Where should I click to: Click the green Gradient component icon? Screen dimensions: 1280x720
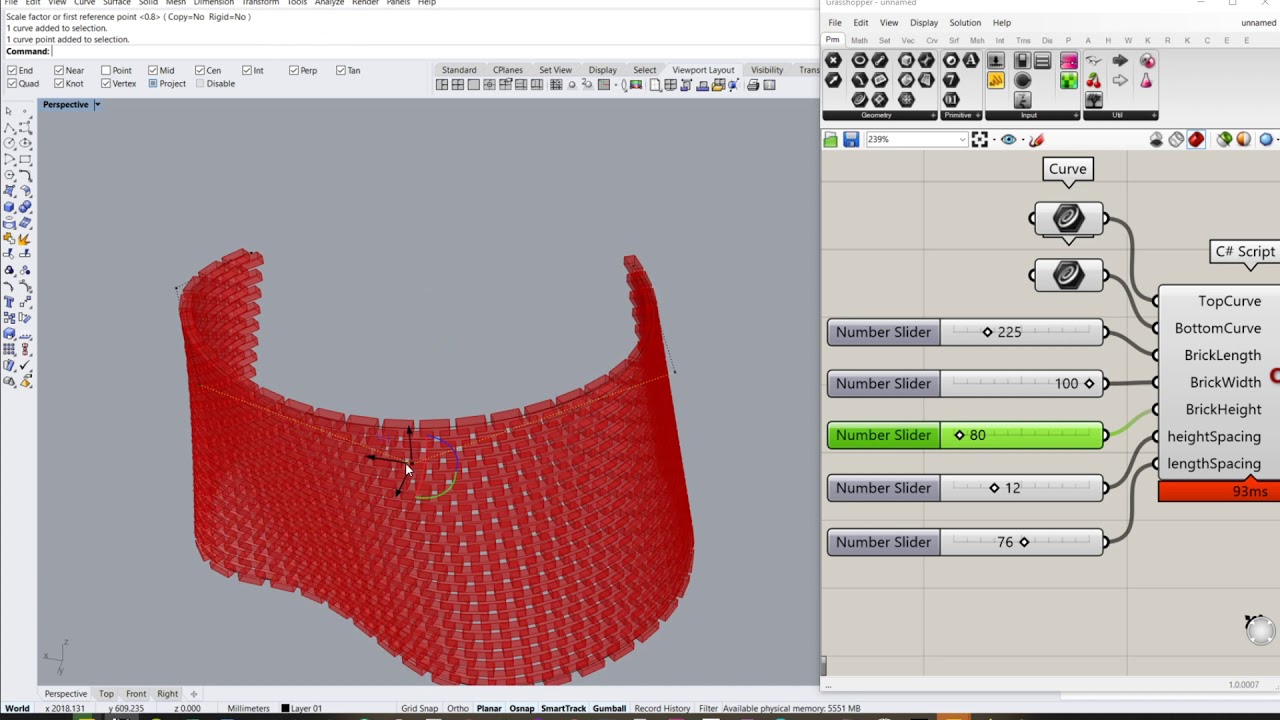pyautogui.click(x=1069, y=81)
